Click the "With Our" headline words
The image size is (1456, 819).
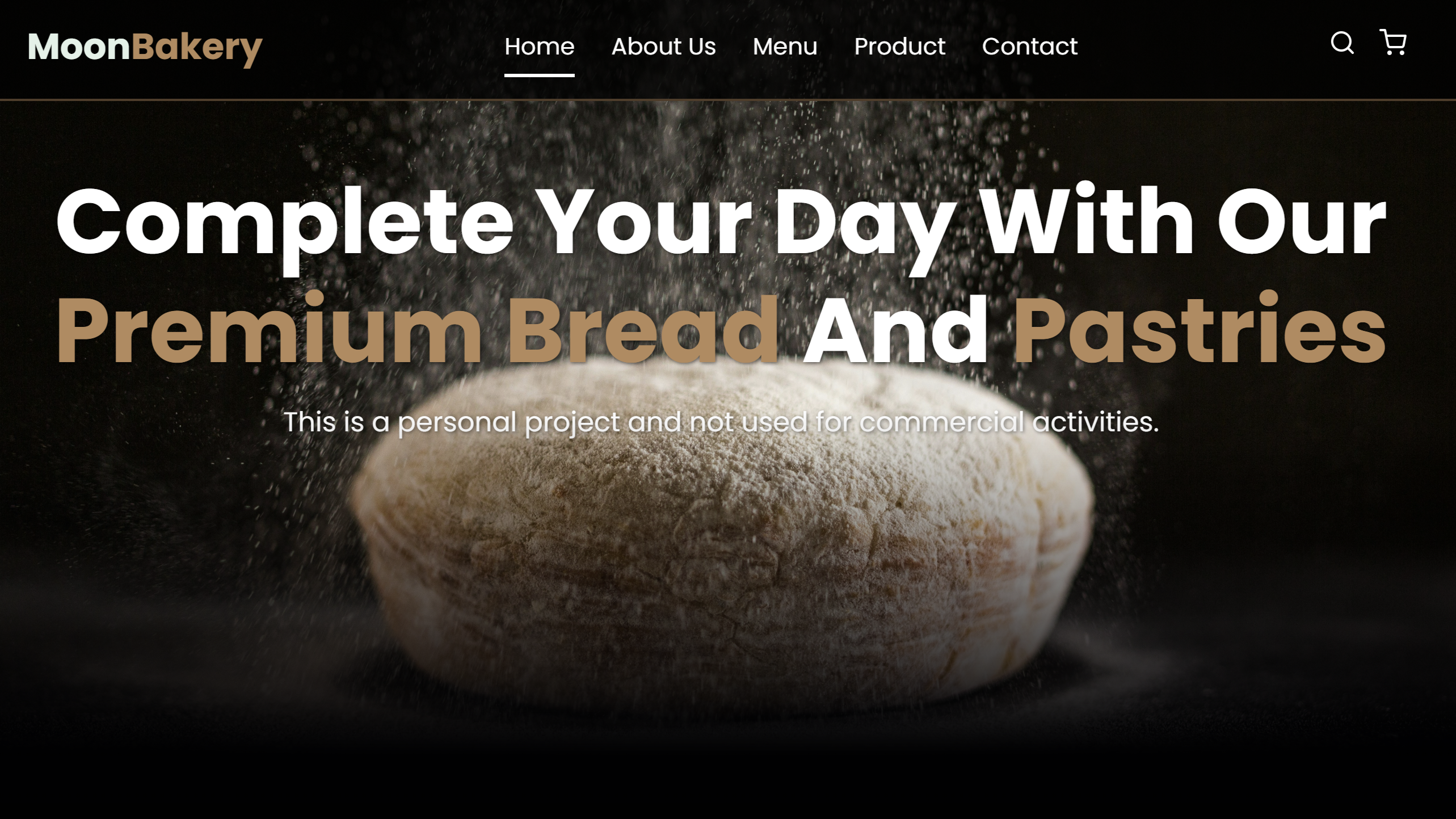point(1185,220)
